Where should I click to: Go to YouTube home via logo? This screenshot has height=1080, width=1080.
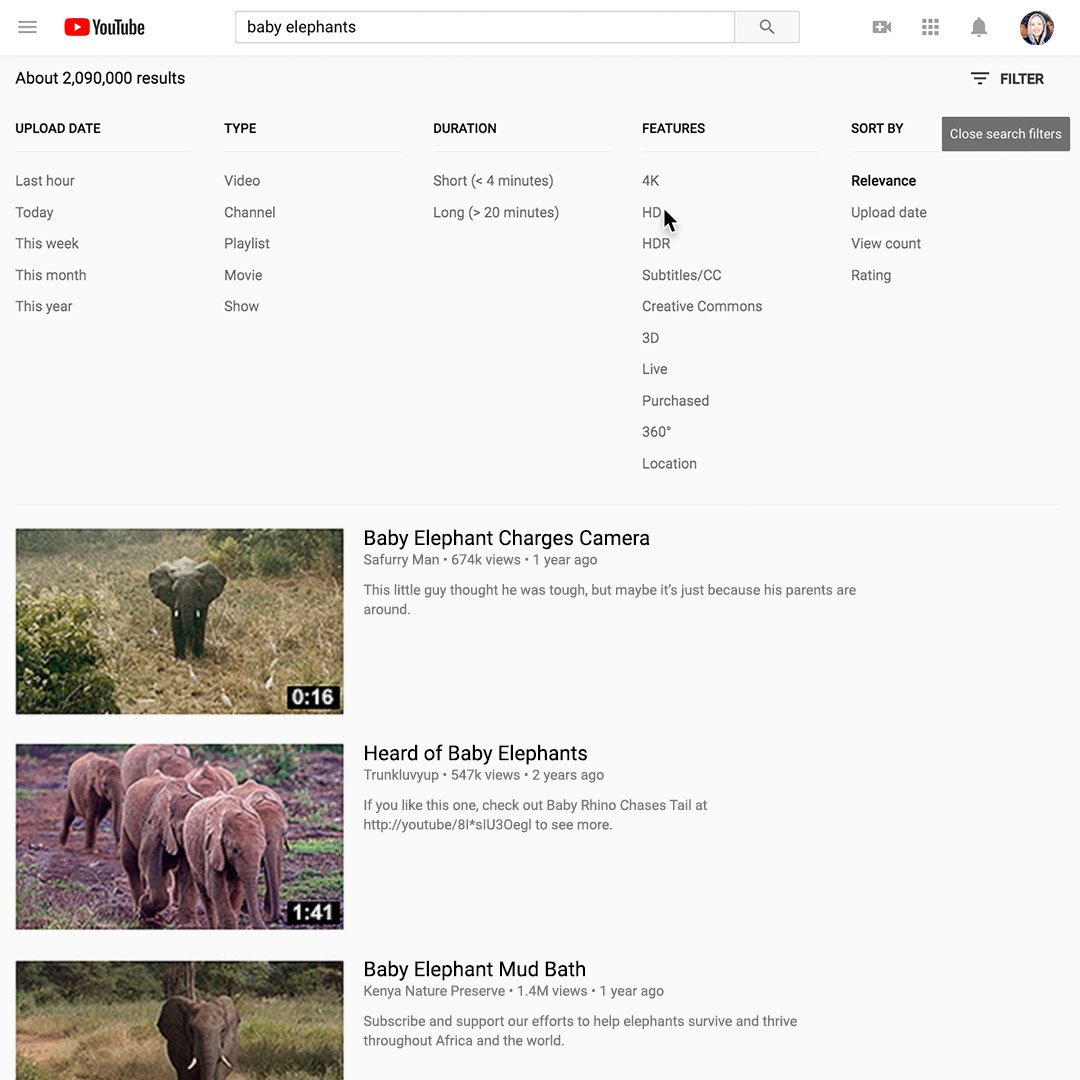coord(105,27)
